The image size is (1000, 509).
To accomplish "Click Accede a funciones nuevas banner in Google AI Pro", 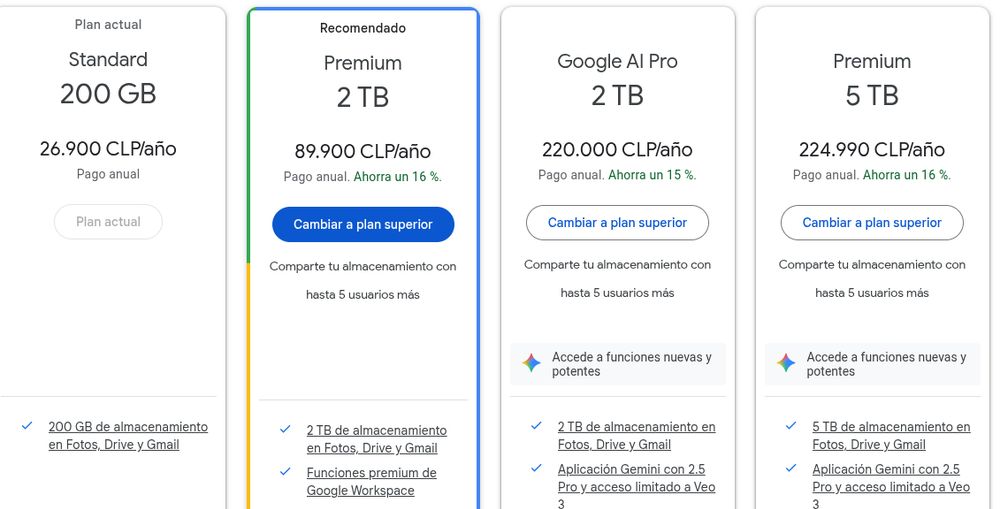I will 631,364.
